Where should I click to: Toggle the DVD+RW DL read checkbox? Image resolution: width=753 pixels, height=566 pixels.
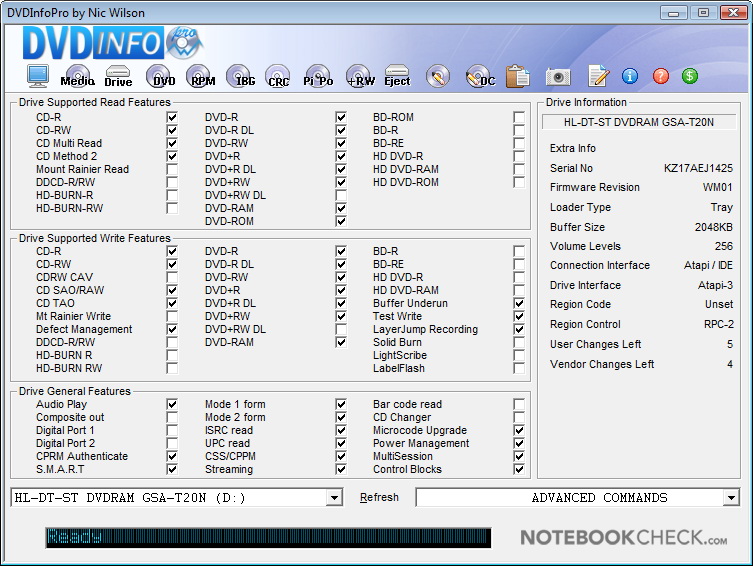(x=341, y=195)
